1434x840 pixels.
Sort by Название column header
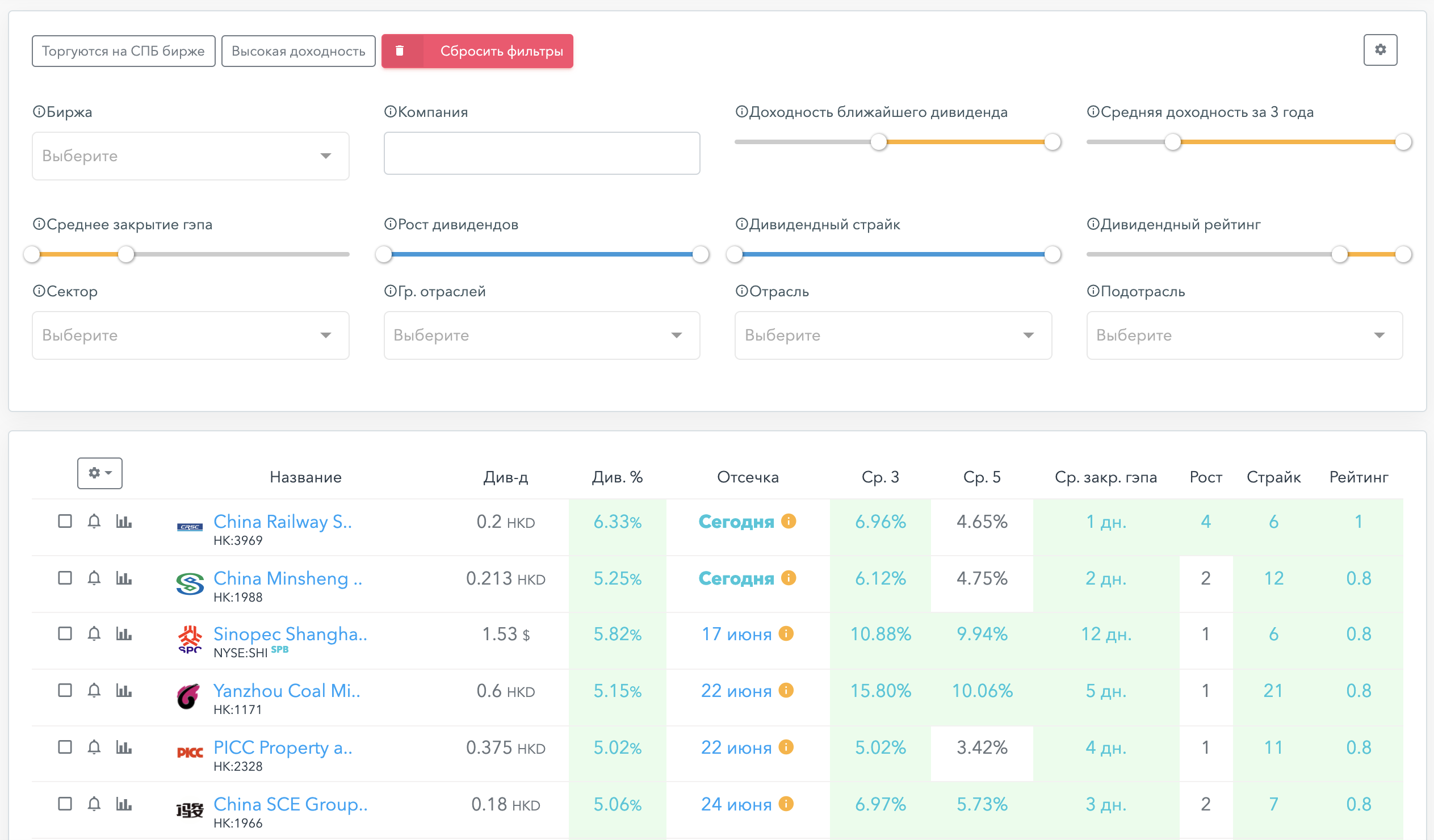(x=305, y=477)
